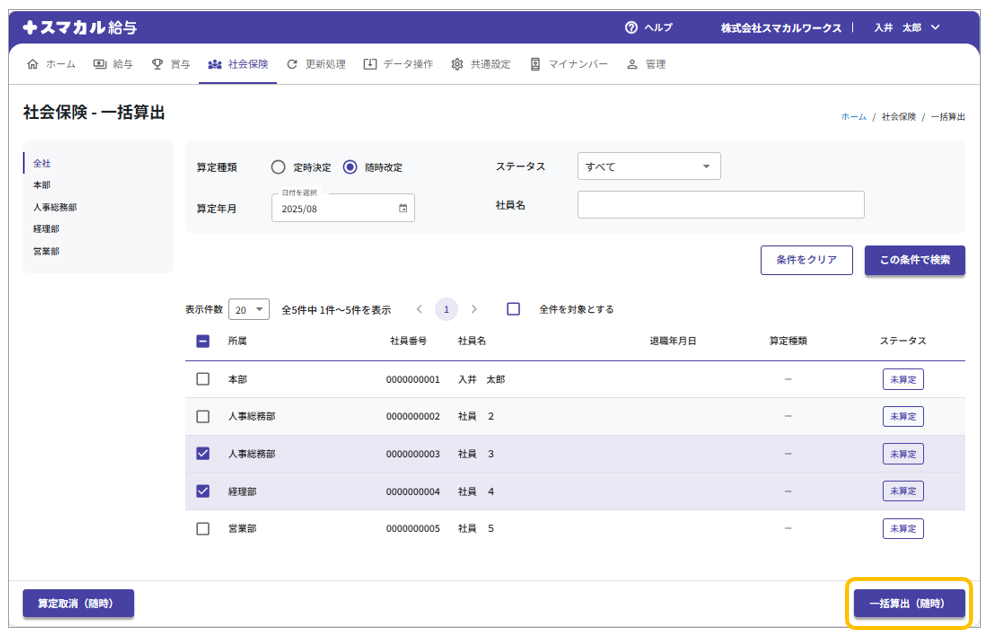
Task: Click the trophy icon for 賞与
Action: click(157, 64)
